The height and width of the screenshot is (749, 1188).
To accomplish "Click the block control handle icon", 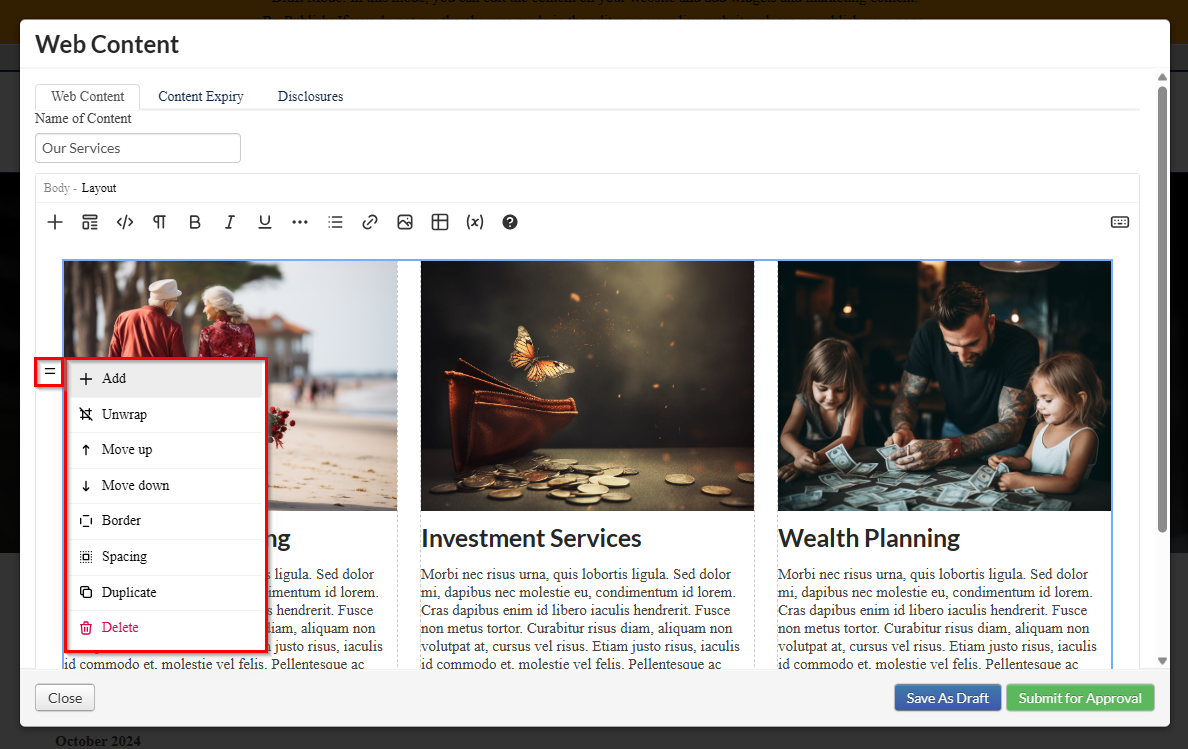I will coord(49,372).
